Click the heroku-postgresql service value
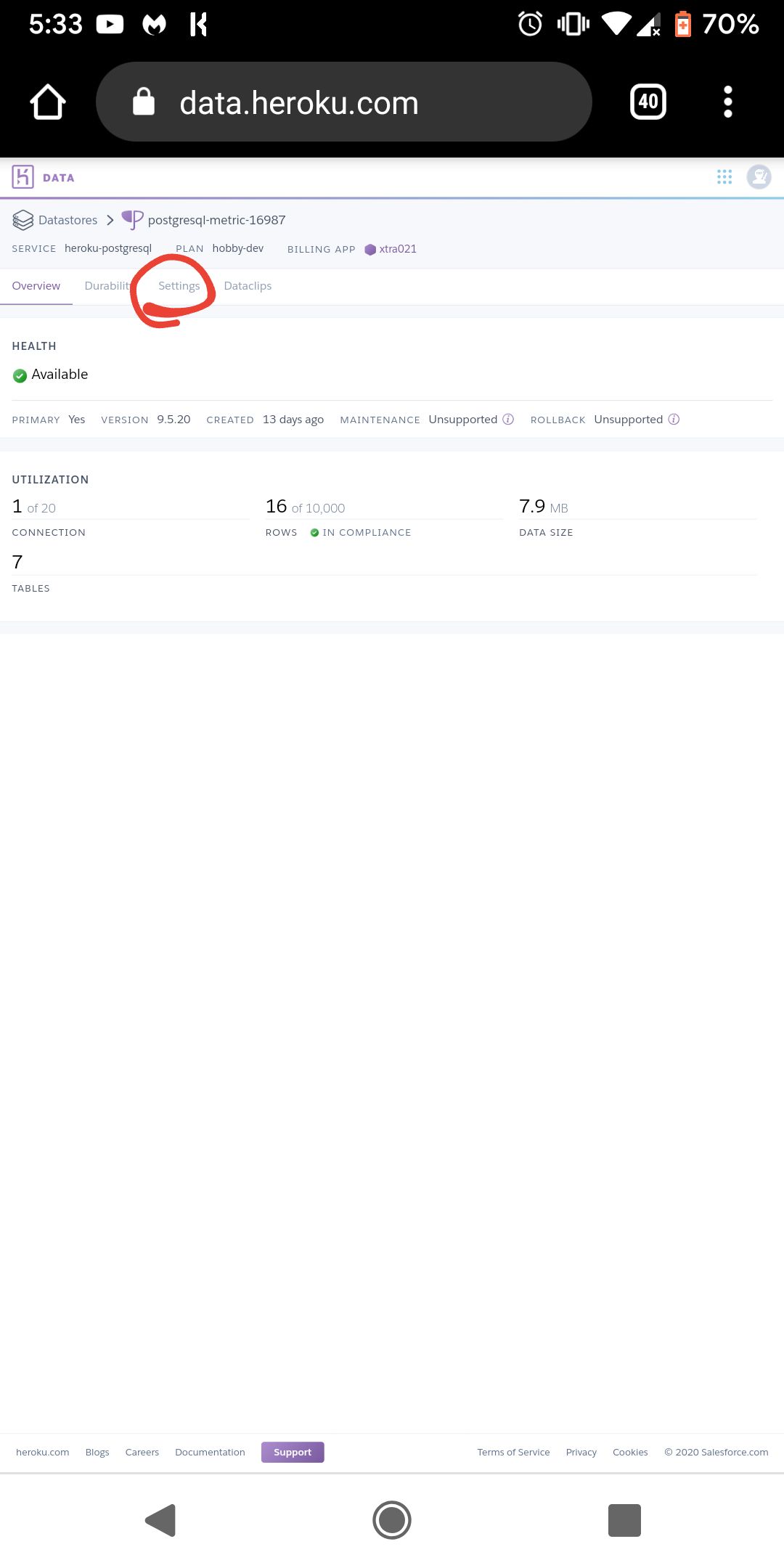This screenshot has height=1568, width=784. [108, 248]
